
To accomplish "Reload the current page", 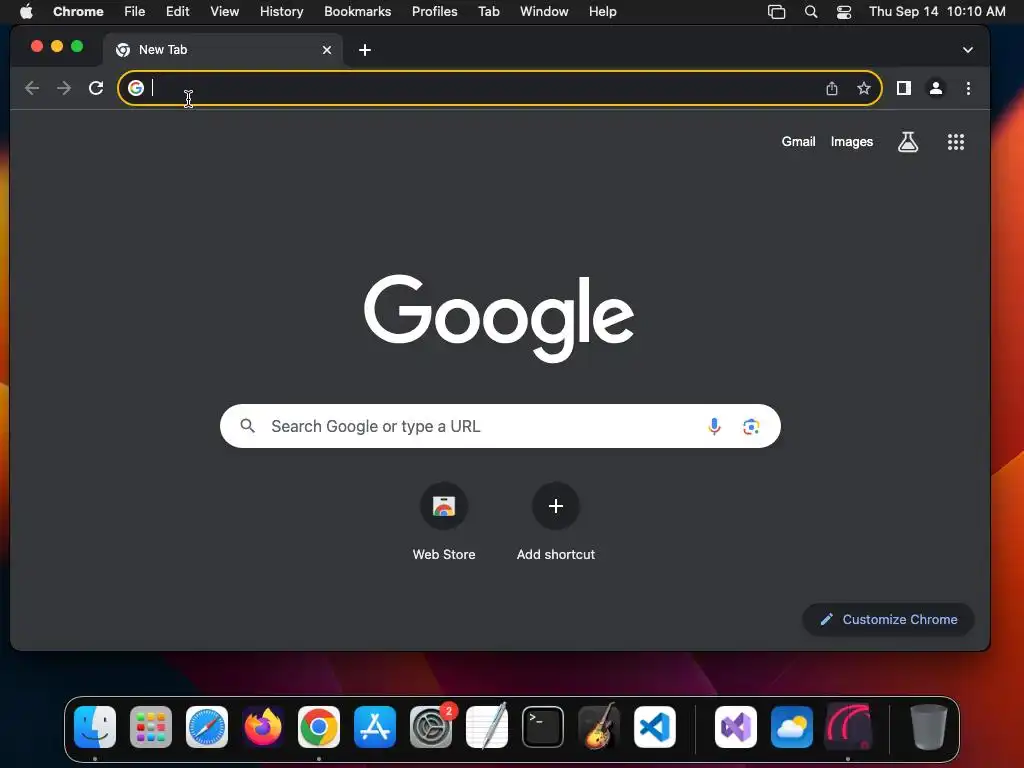I will click(x=96, y=88).
